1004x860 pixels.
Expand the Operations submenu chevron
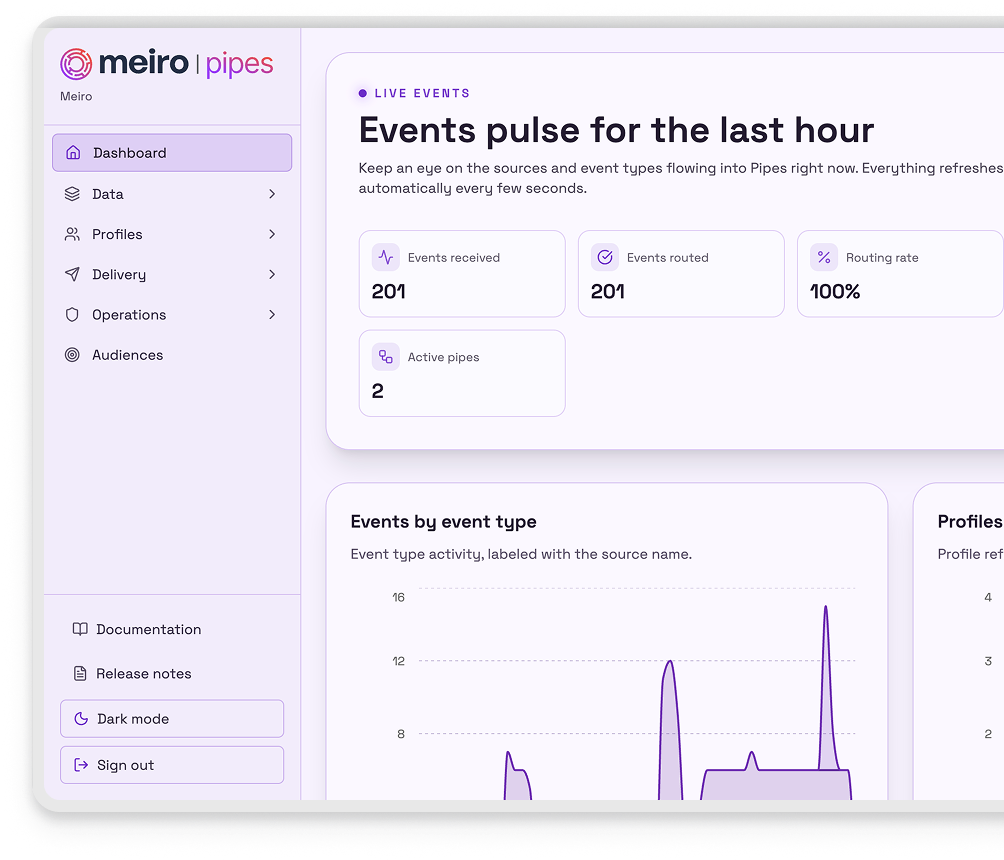(272, 314)
